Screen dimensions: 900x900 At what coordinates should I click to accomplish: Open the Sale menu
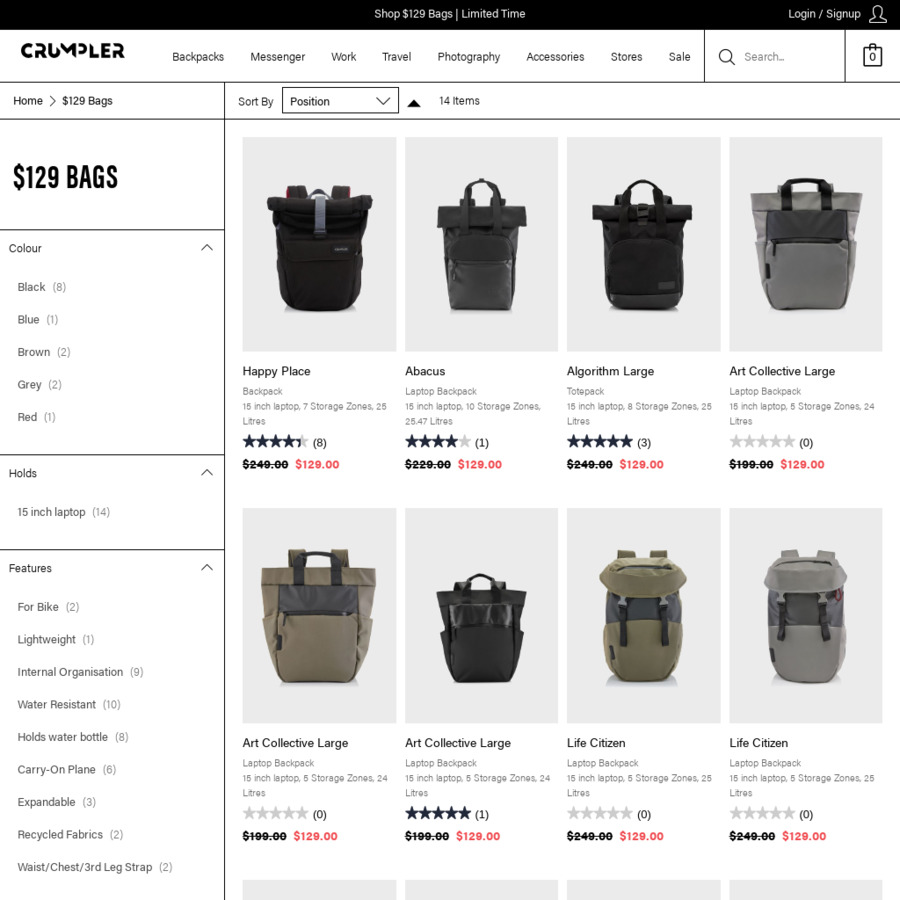point(680,57)
